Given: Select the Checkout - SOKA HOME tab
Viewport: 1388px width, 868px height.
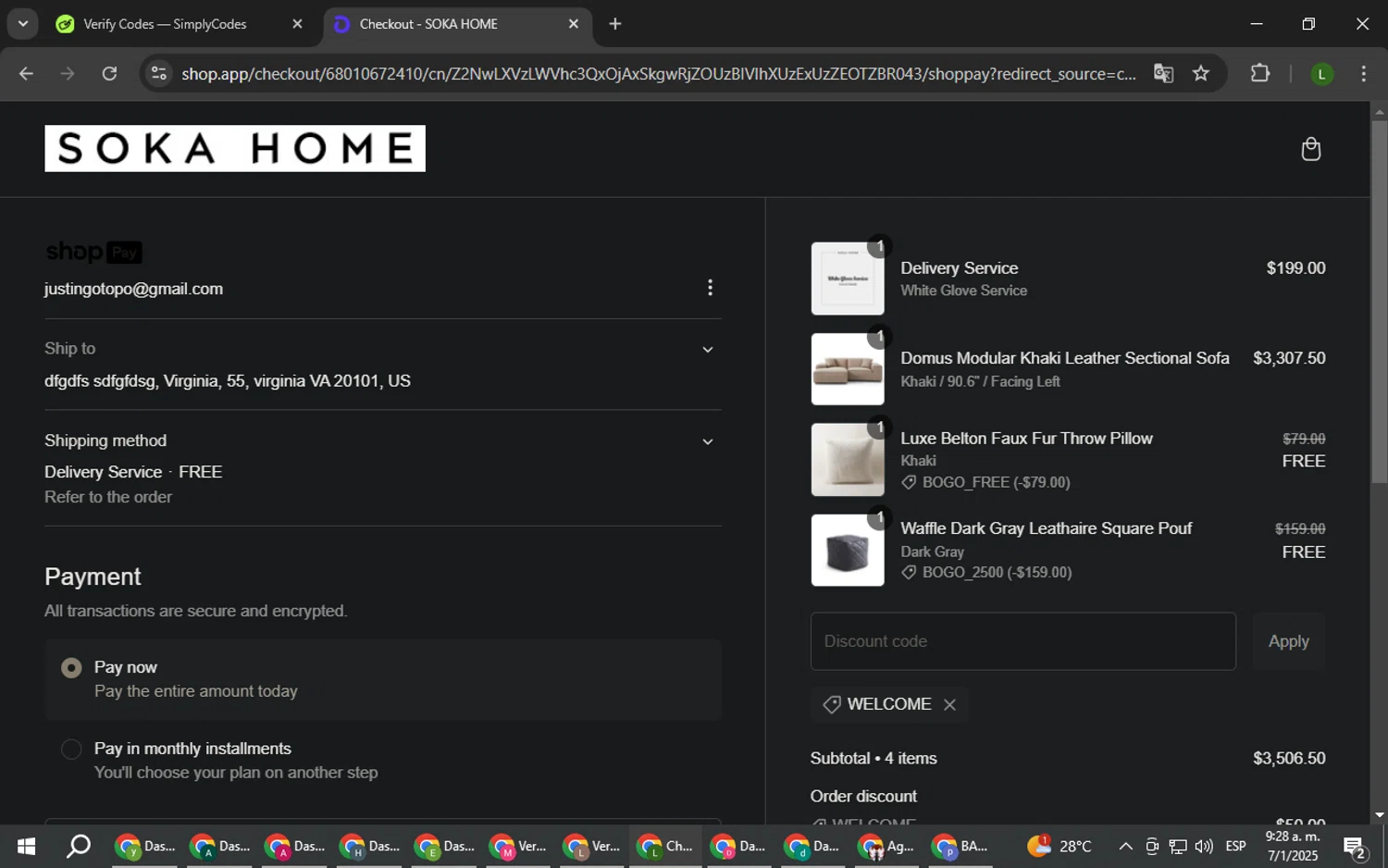Looking at the screenshot, I should click(458, 24).
